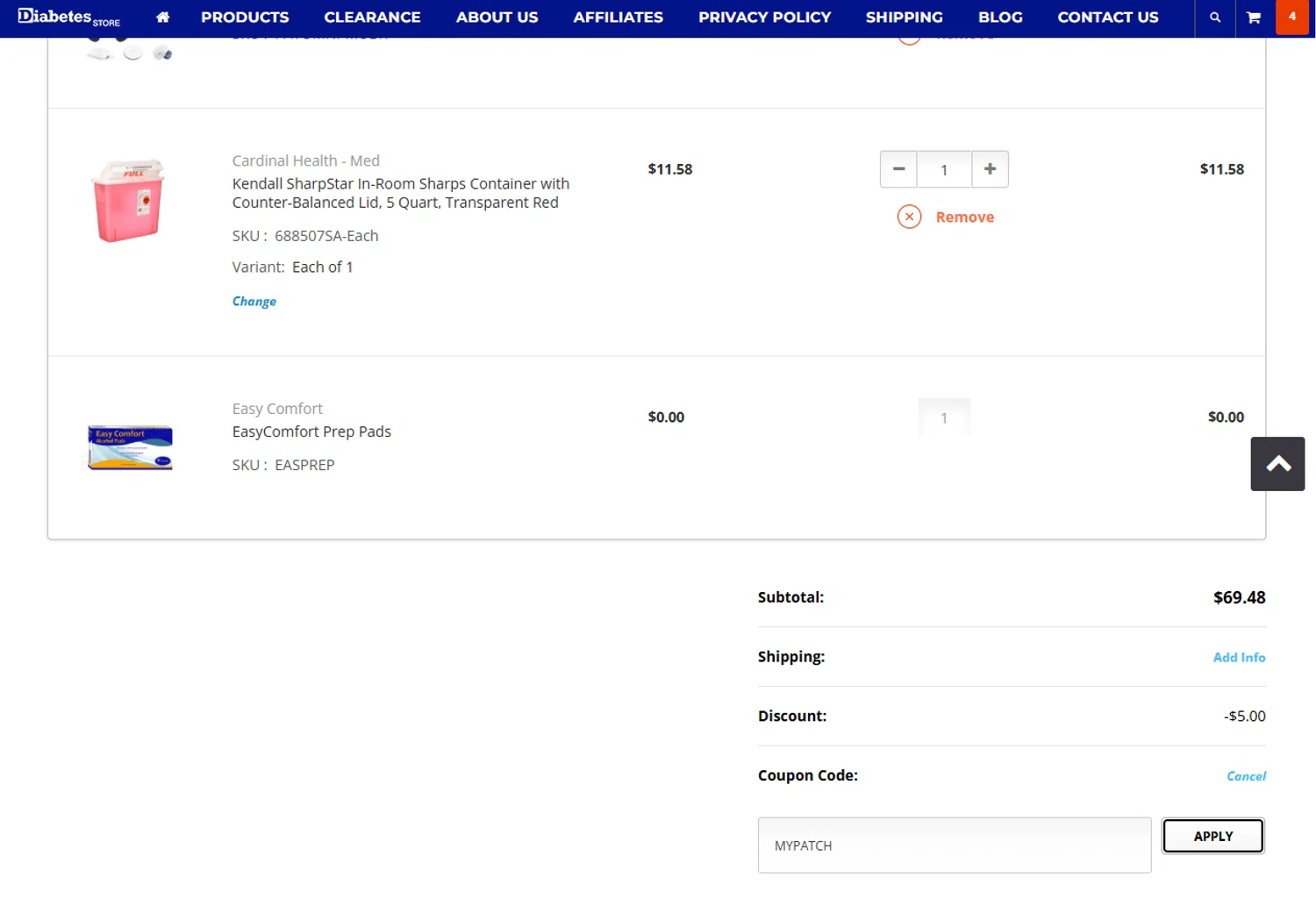Open Kendall SharpStar Sharps Container product title
This screenshot has height=906, width=1316.
point(401,193)
